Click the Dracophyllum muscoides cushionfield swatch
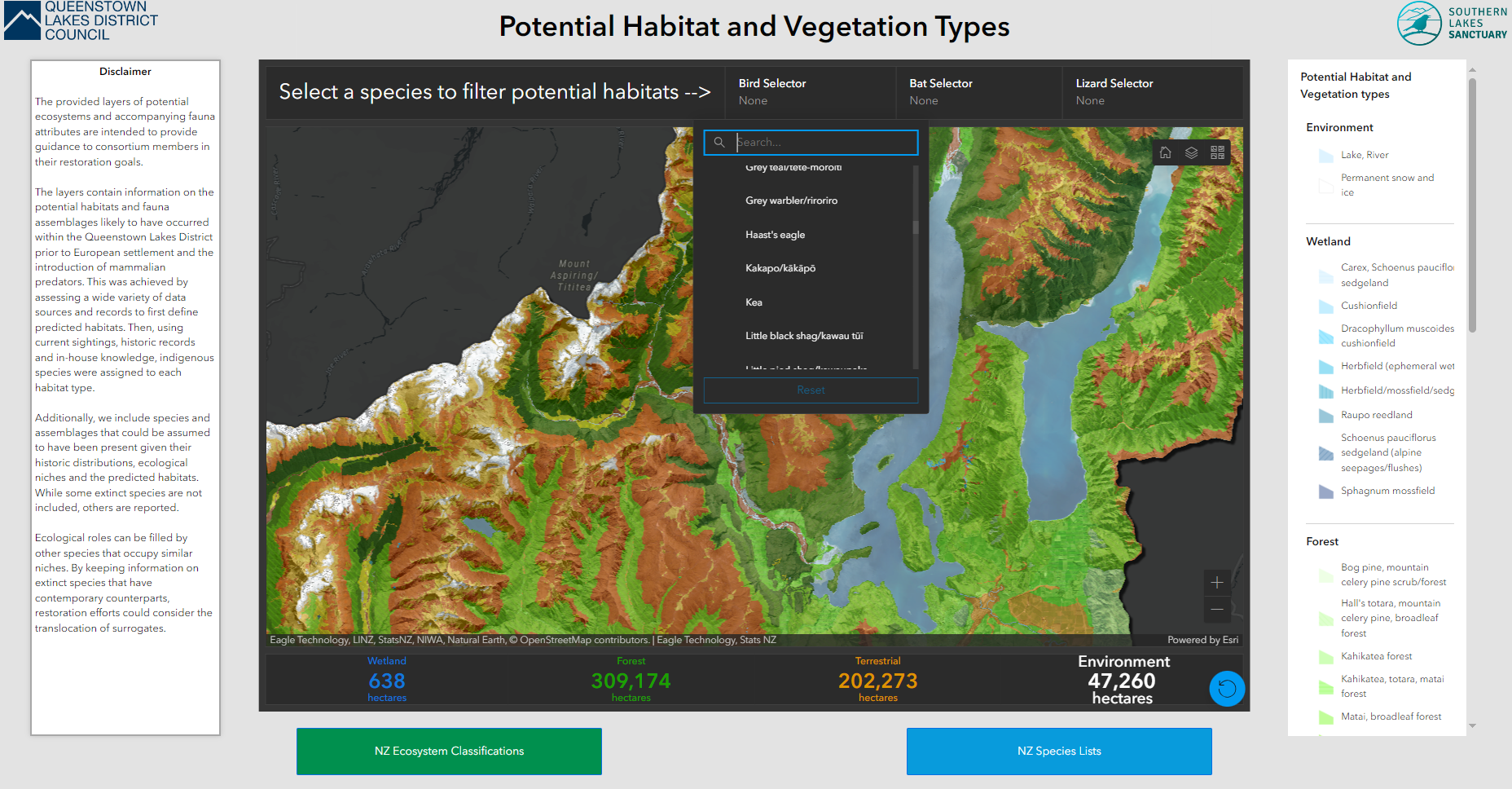The height and width of the screenshot is (789, 1512). click(x=1325, y=337)
